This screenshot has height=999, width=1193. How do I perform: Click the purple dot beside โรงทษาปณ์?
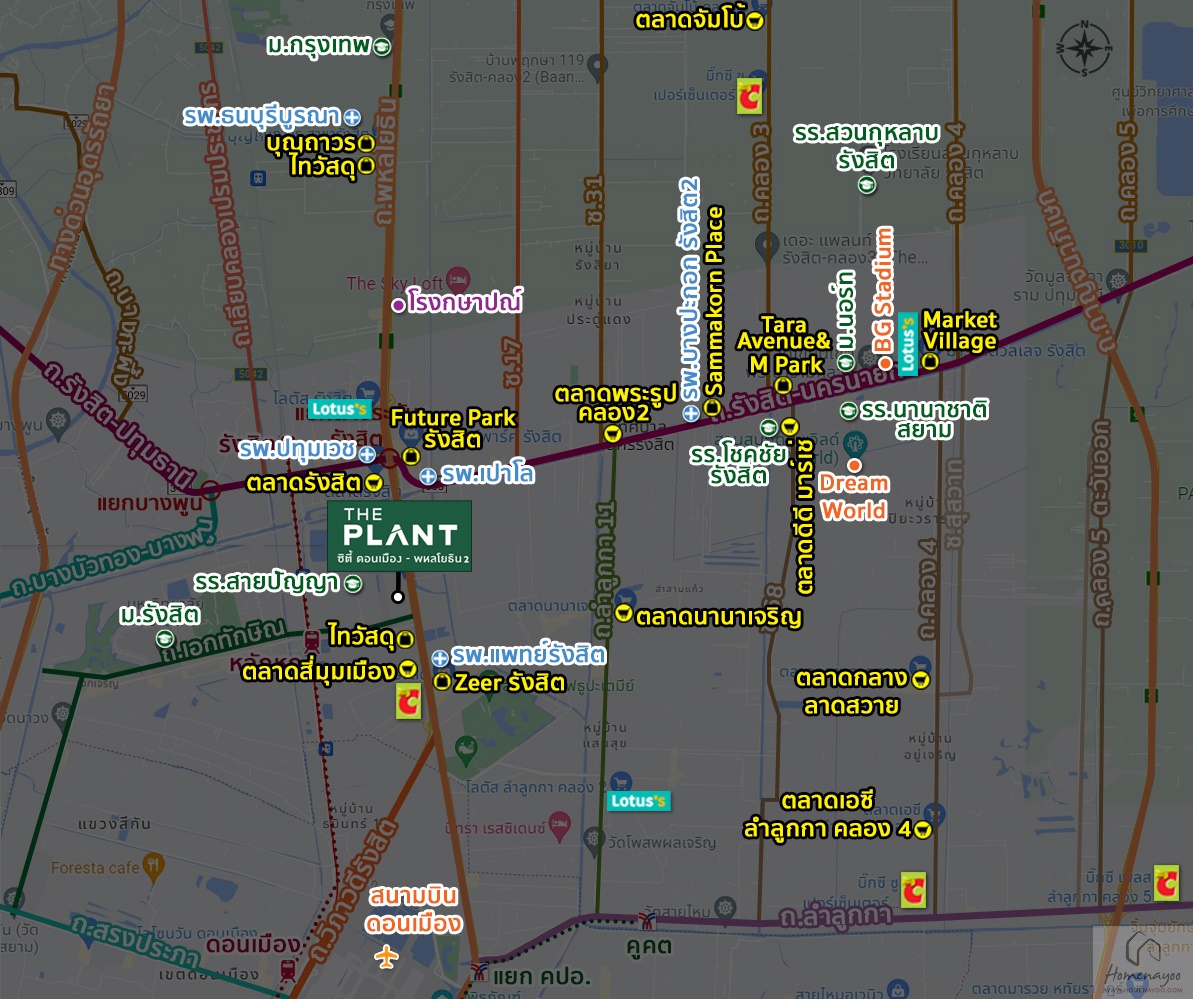[398, 305]
